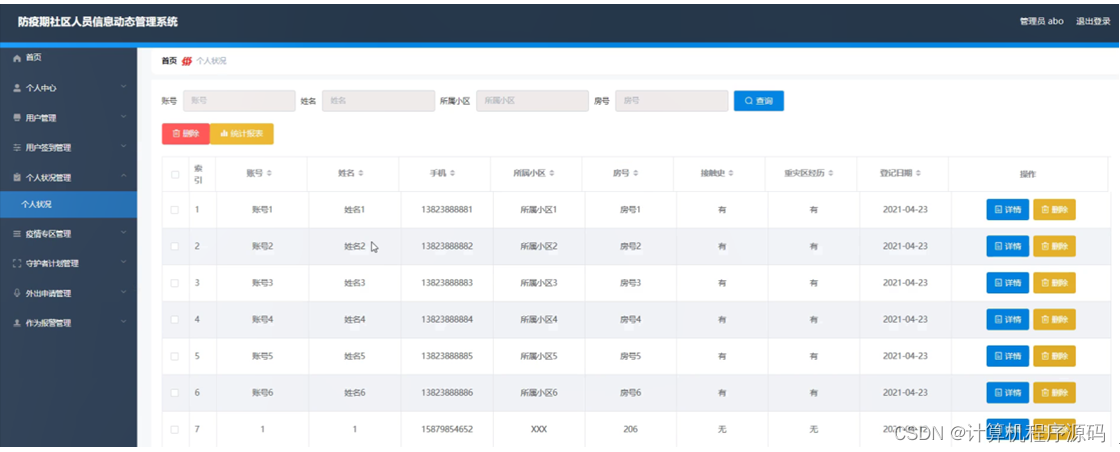Click the magnifier icon in 查询 button
Screen dimensions: 1120x452
point(749,101)
